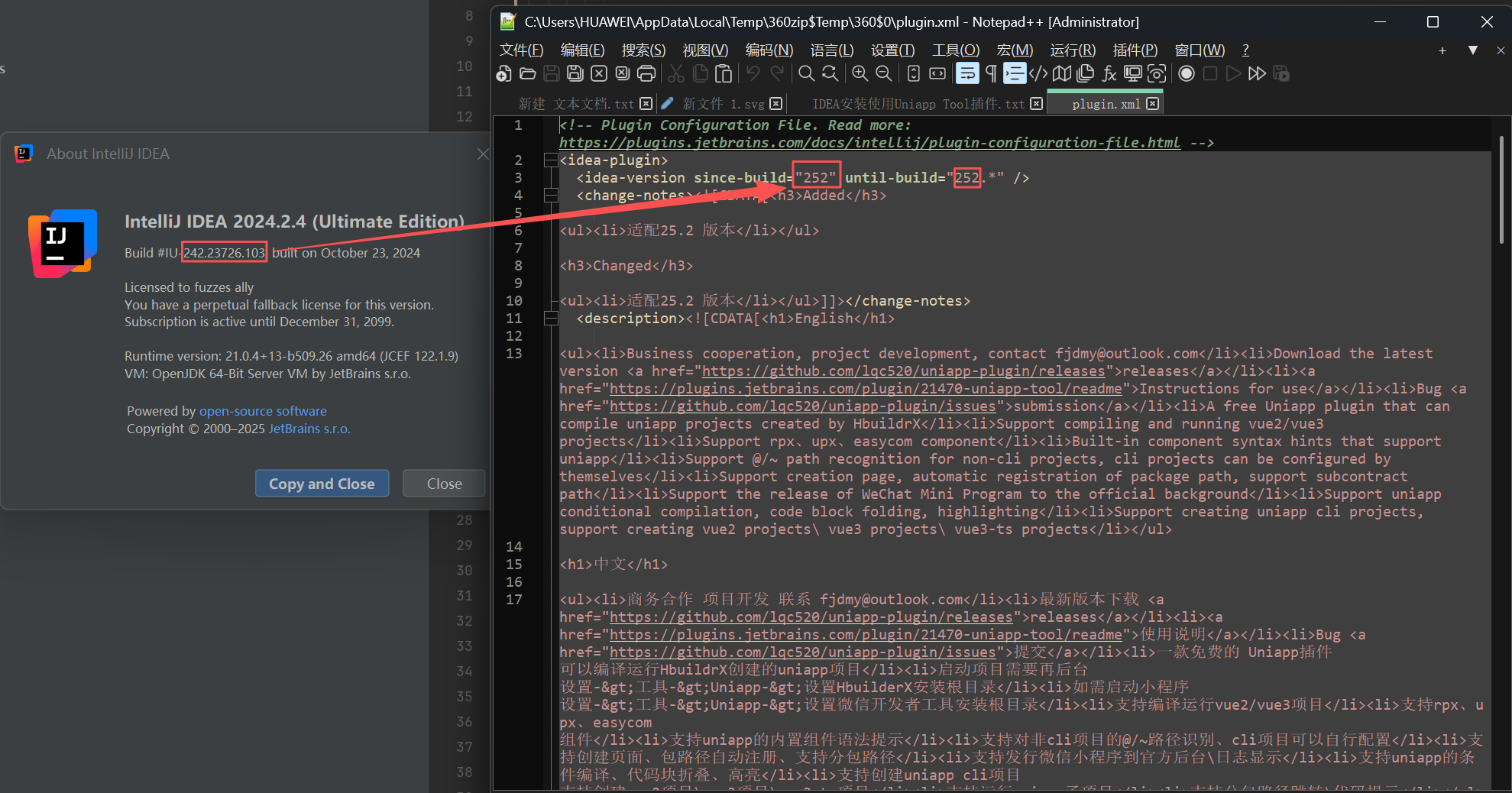Switch to the 新文件 1.svg tab
Screen dimensions: 1512x793
click(x=723, y=104)
